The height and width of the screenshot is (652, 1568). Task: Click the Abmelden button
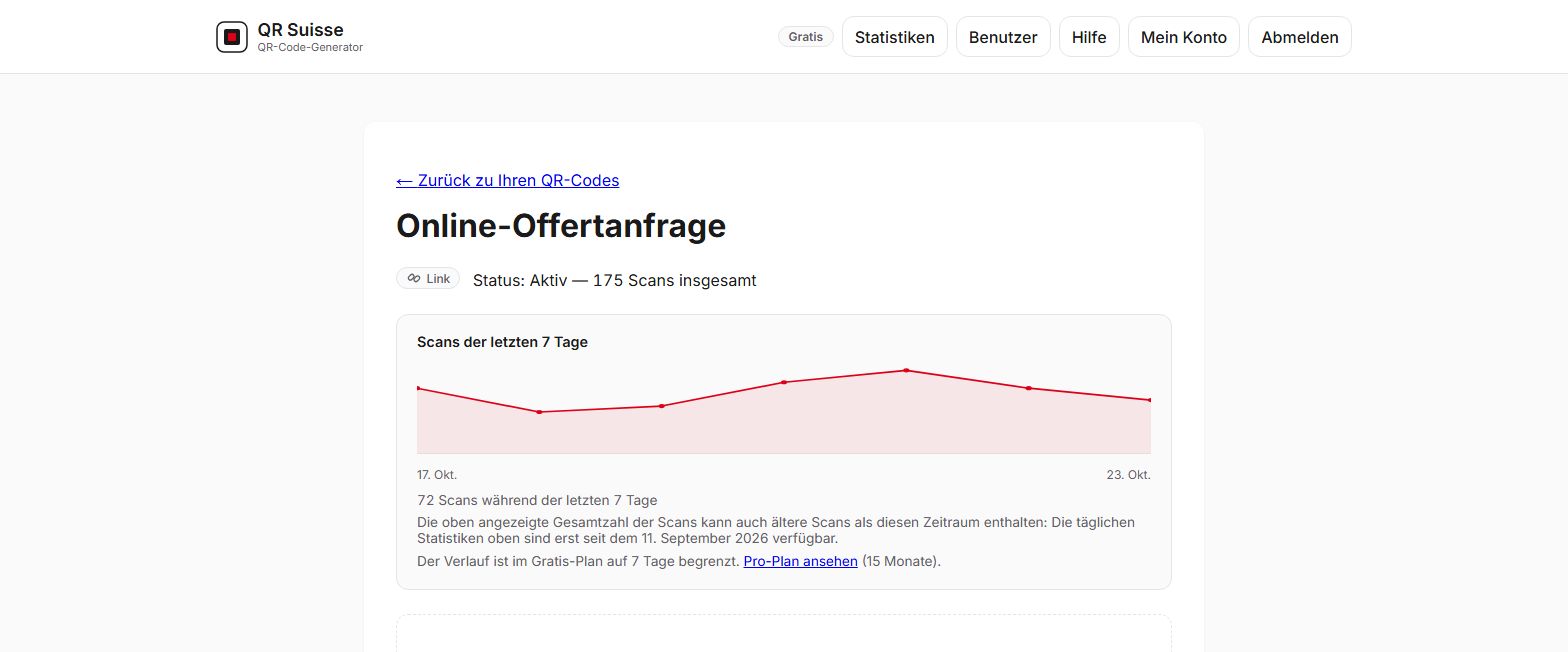tap(1300, 37)
